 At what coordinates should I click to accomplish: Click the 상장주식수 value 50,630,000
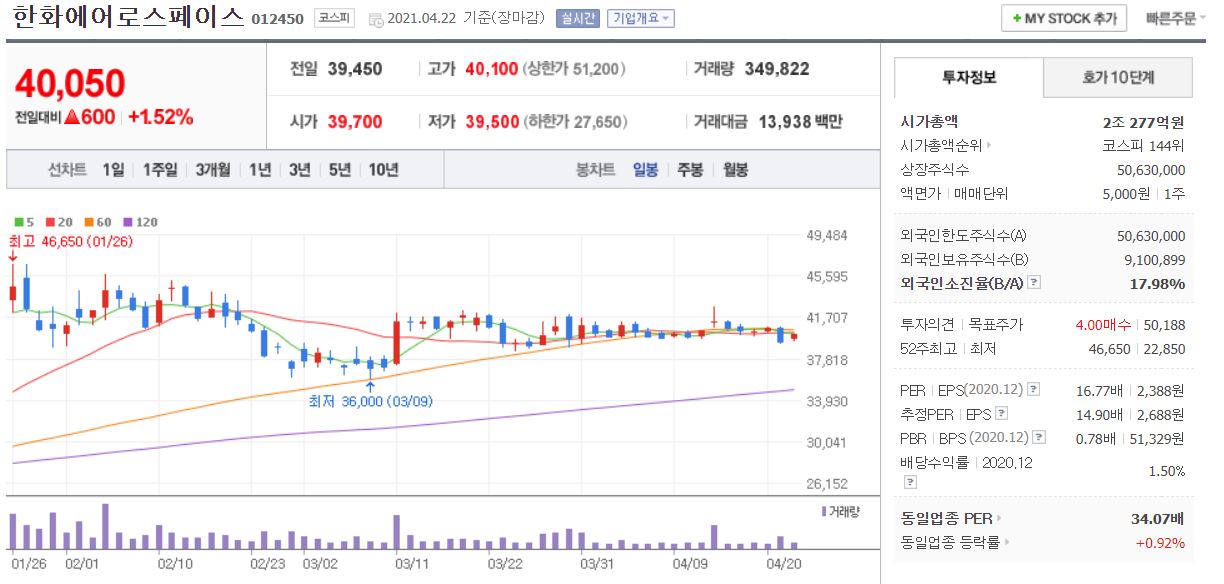tap(1151, 170)
